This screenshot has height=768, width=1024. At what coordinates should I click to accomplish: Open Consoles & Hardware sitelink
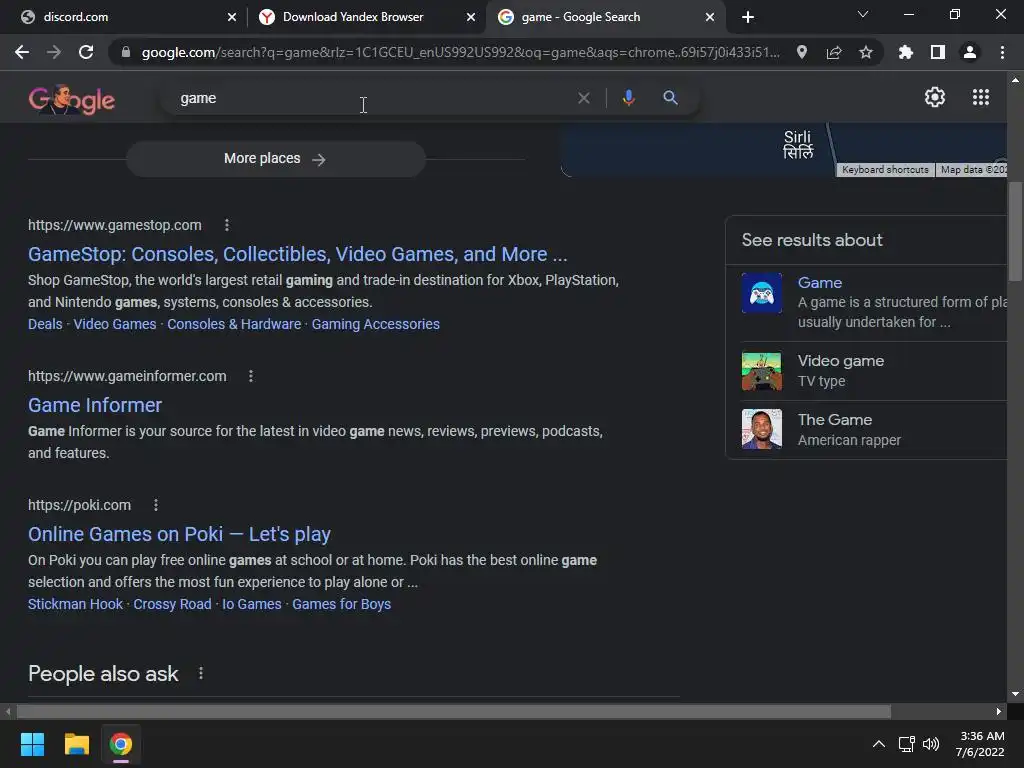(234, 324)
